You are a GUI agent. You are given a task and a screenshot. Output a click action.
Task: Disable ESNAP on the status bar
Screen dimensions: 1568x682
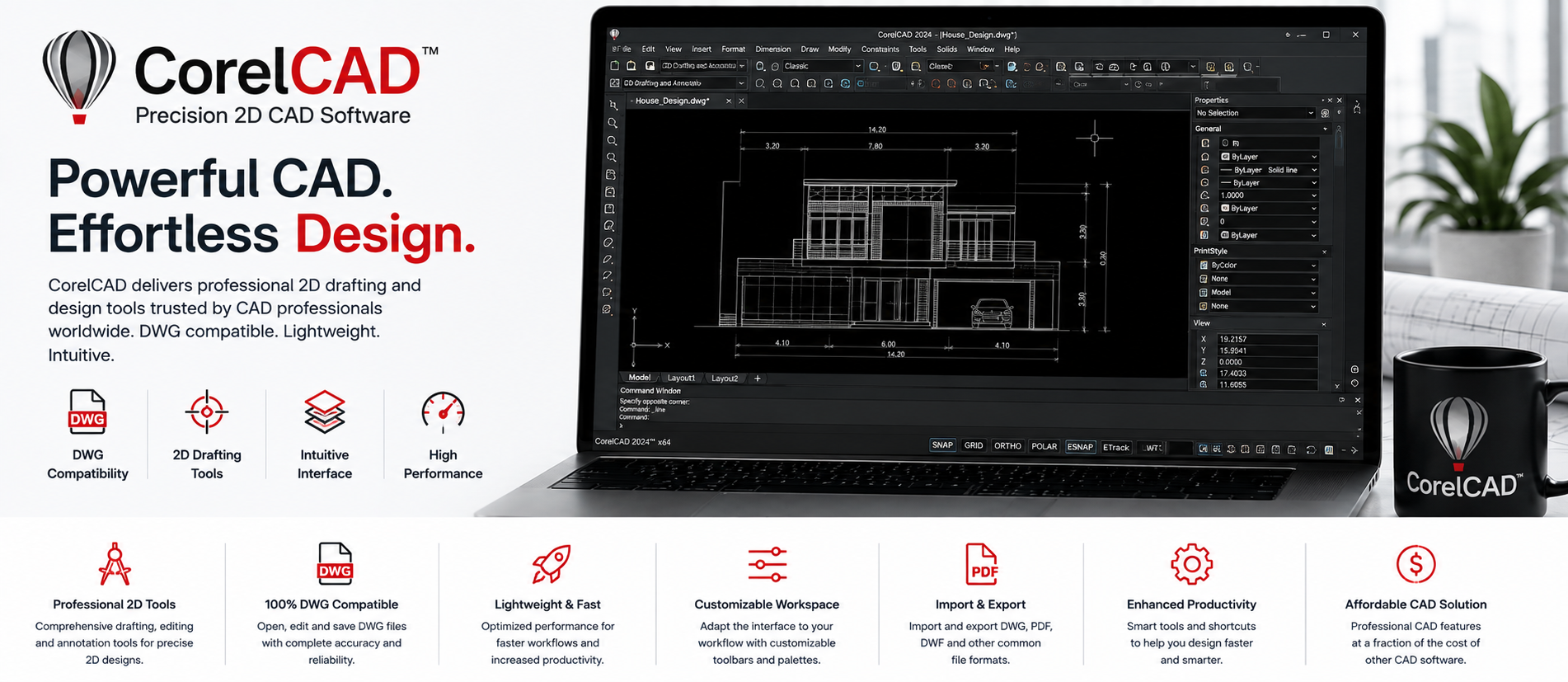(1080, 447)
